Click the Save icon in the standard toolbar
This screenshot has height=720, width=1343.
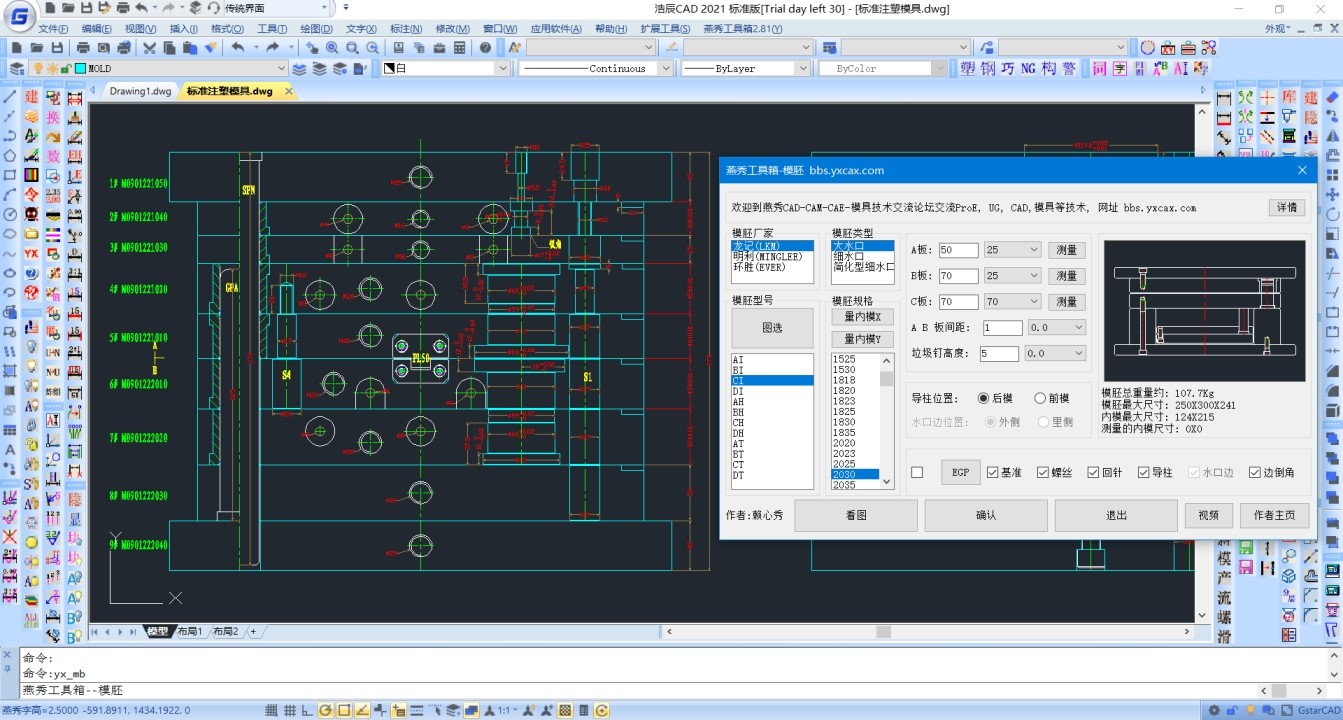57,47
